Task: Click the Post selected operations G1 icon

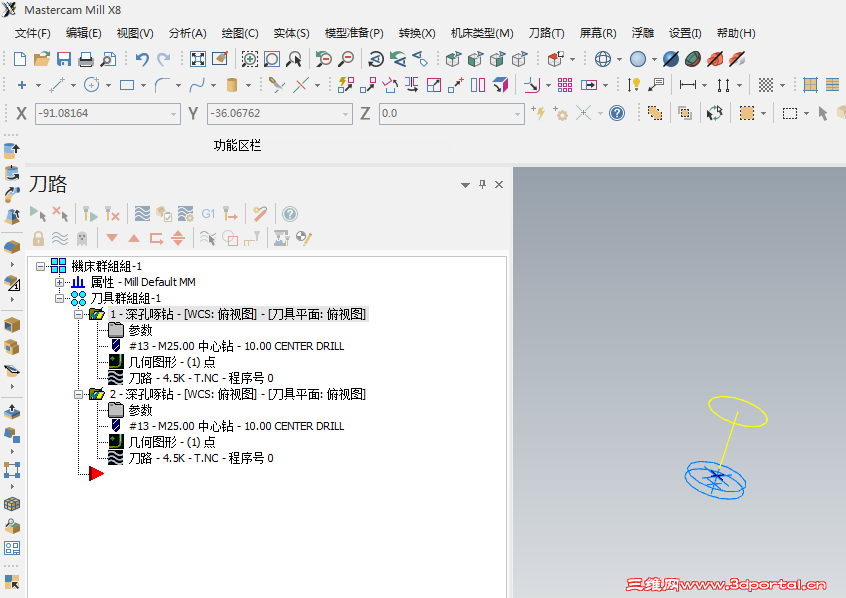Action: click(x=208, y=214)
